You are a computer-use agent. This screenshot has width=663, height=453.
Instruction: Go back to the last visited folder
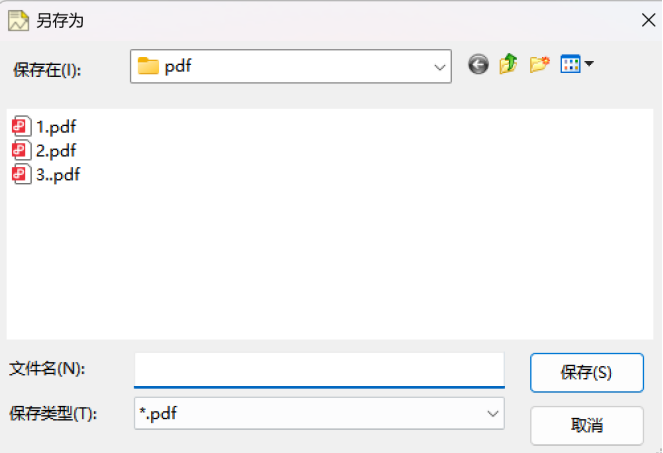click(478, 65)
